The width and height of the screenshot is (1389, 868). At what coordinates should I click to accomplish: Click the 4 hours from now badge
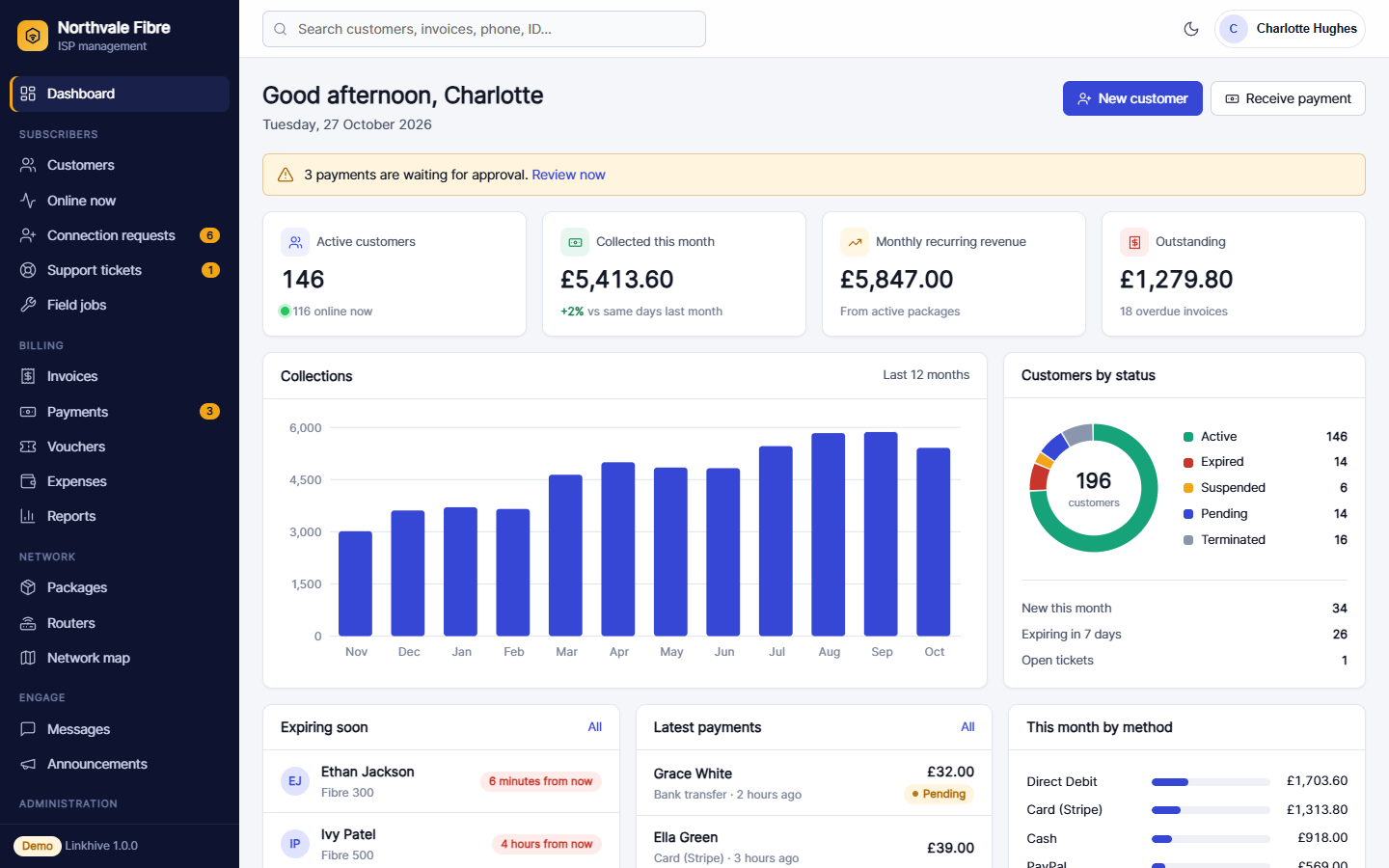[547, 844]
